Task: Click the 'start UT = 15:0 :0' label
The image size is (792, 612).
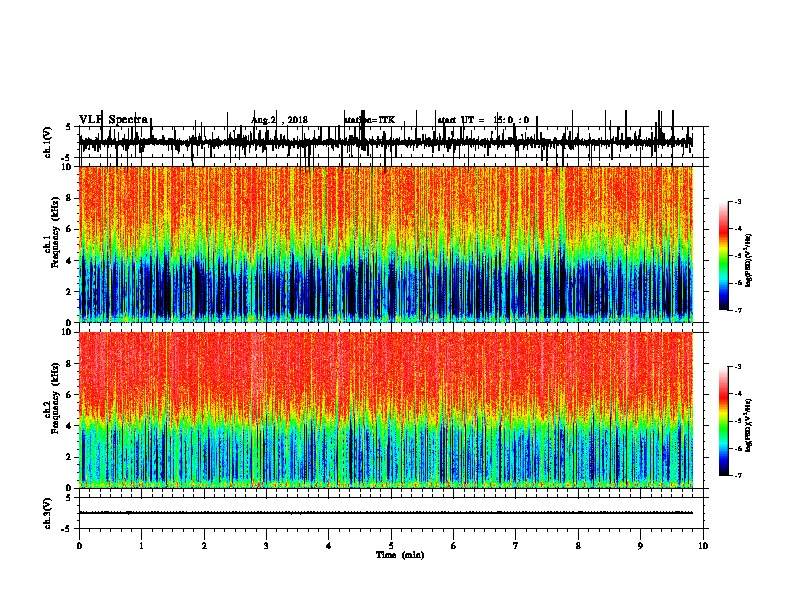Action: pyautogui.click(x=483, y=120)
